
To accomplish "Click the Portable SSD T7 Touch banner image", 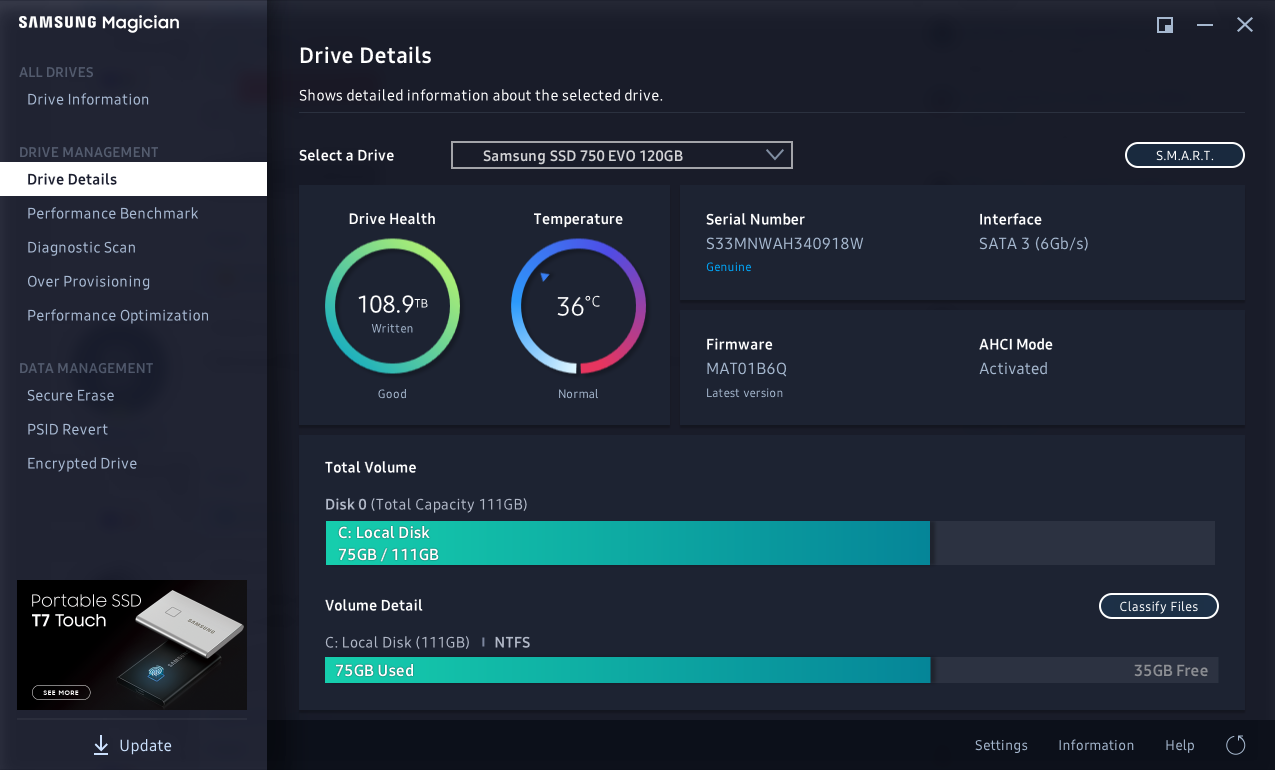I will 132,645.
